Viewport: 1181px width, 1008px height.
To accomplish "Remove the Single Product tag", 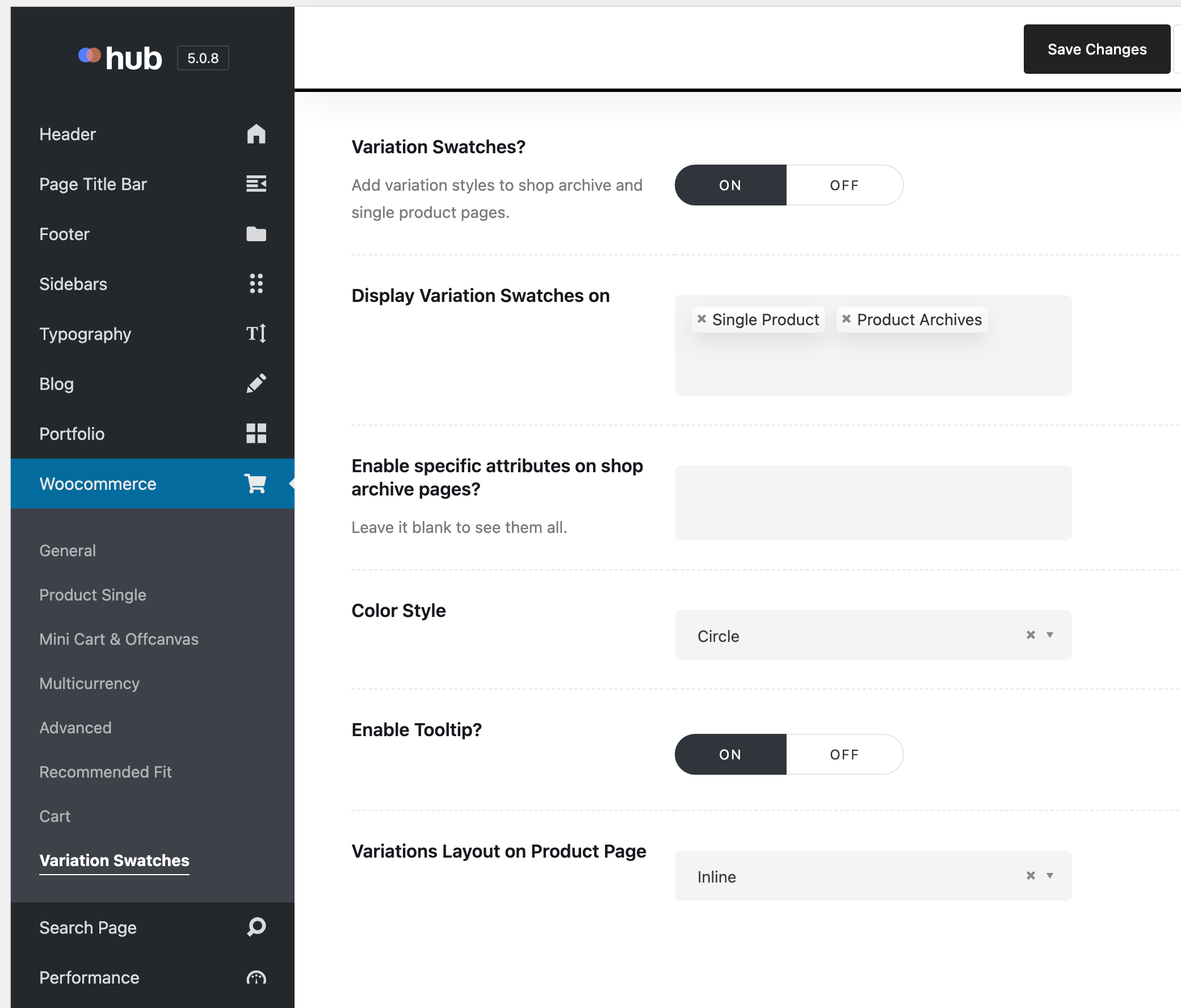I will 701,320.
